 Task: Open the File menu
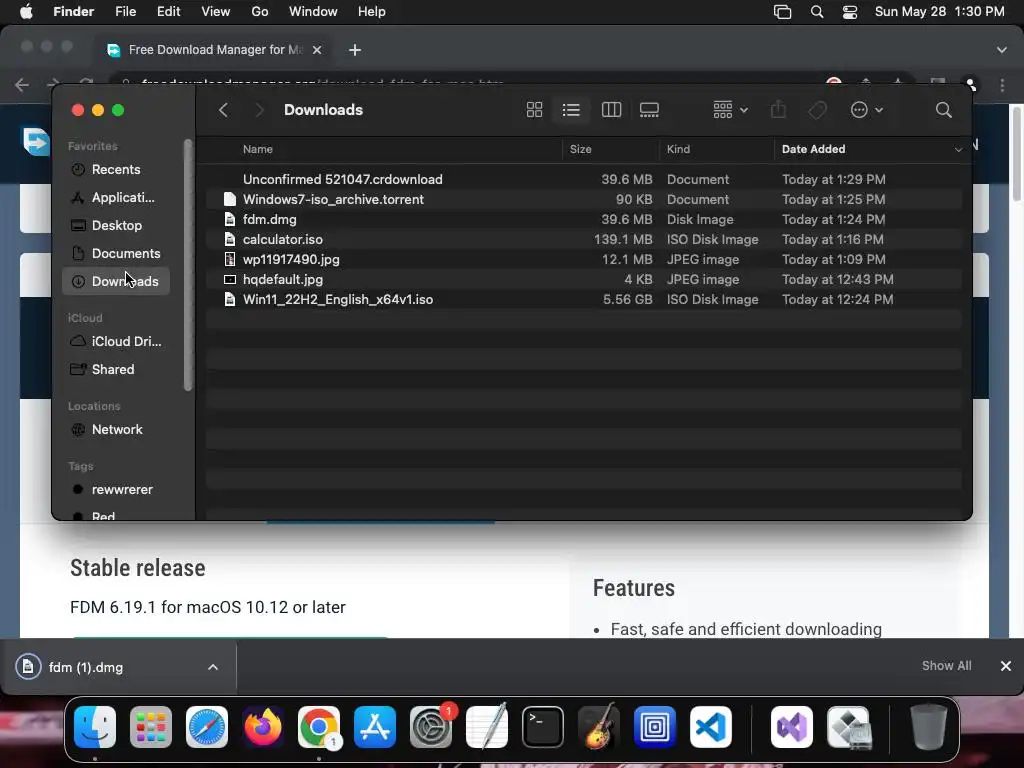125,12
